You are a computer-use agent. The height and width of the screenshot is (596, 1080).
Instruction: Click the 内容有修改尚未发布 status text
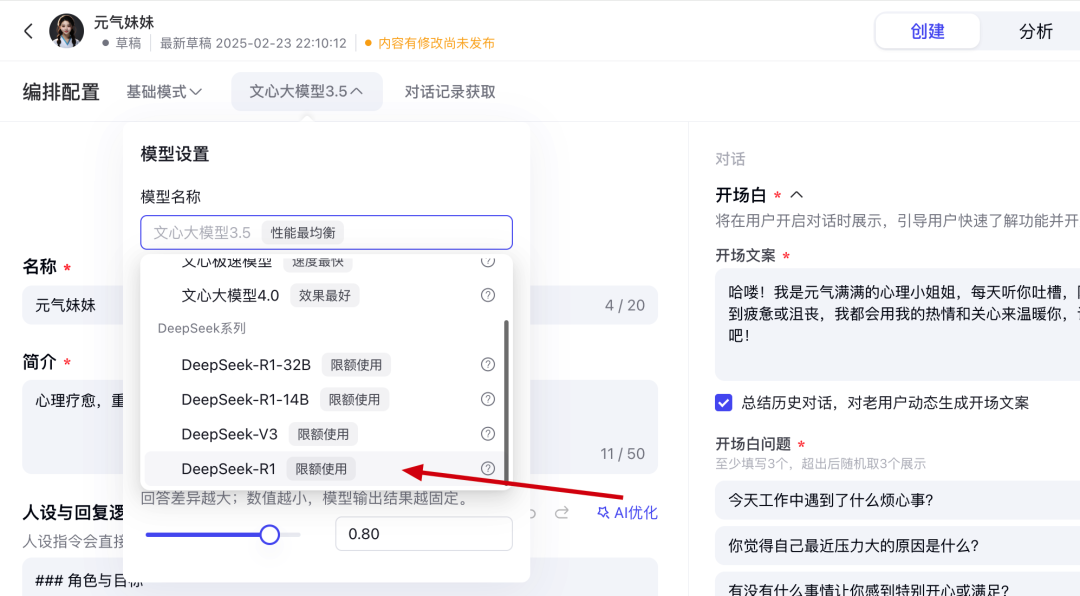(x=436, y=43)
